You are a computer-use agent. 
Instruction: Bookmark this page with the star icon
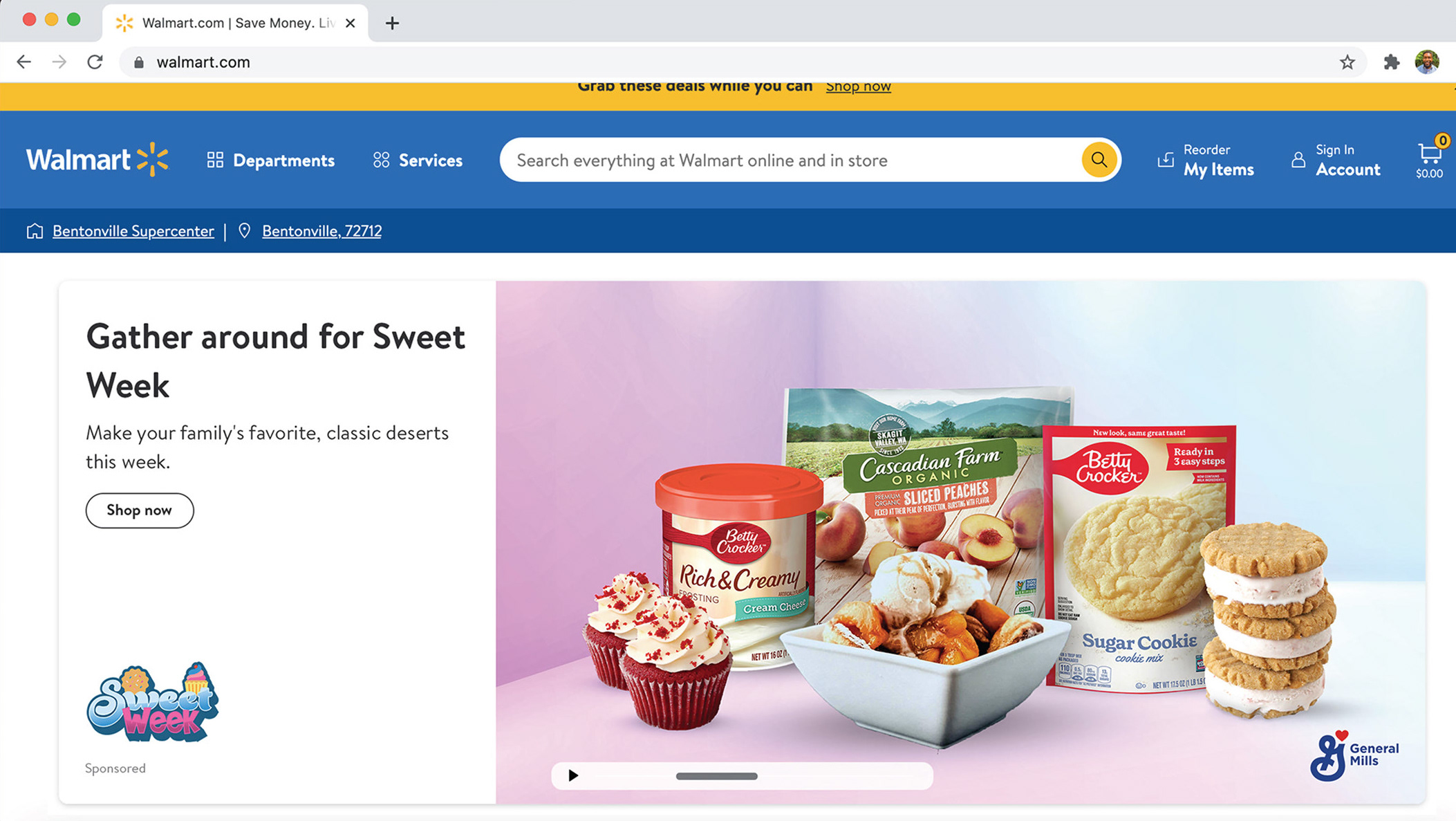(1347, 62)
